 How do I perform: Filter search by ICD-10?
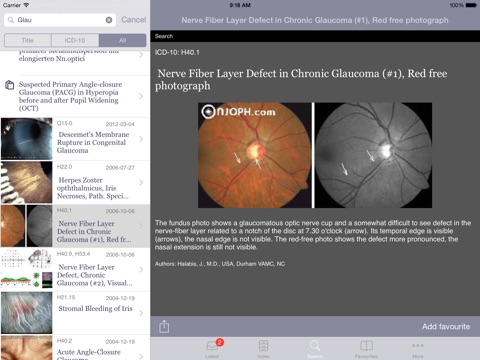(75, 40)
